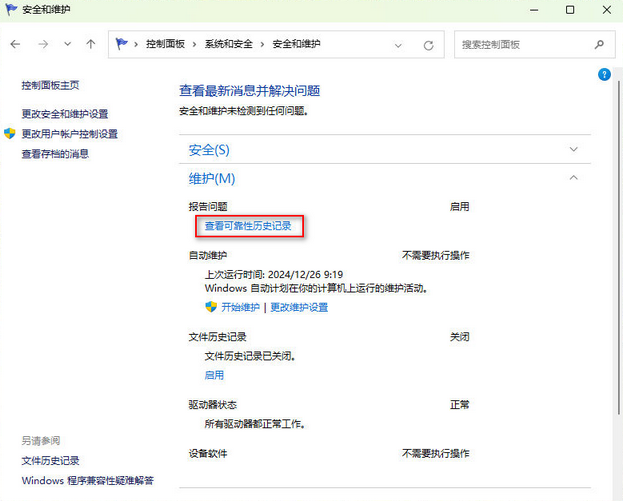Click the 开始维护 link
The height and width of the screenshot is (501, 623).
(240, 307)
